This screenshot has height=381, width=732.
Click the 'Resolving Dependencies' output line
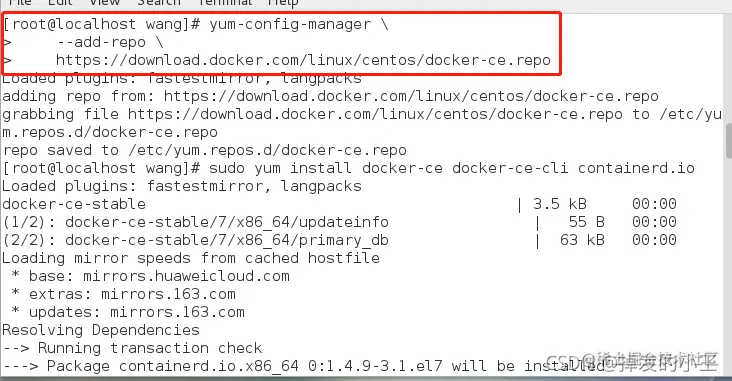click(x=101, y=330)
